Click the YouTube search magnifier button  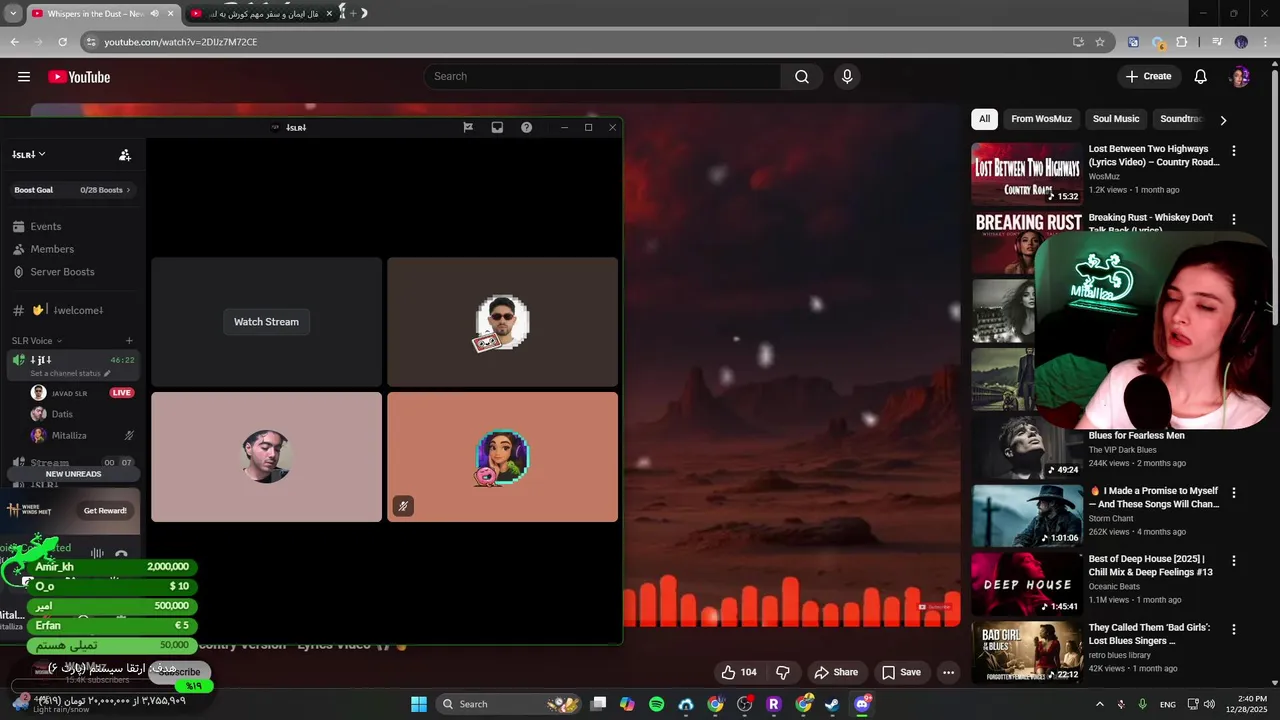(x=802, y=77)
